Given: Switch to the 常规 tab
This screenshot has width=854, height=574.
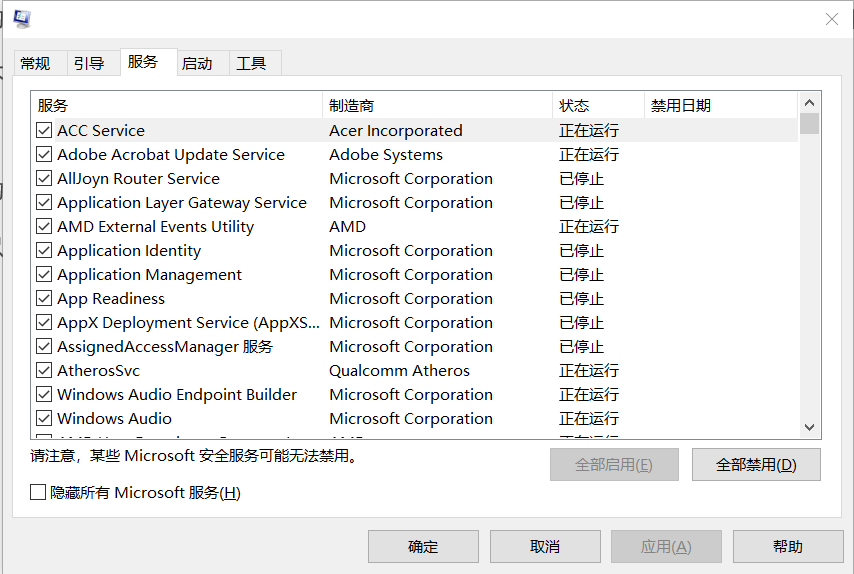Looking at the screenshot, I should pyautogui.click(x=35, y=63).
